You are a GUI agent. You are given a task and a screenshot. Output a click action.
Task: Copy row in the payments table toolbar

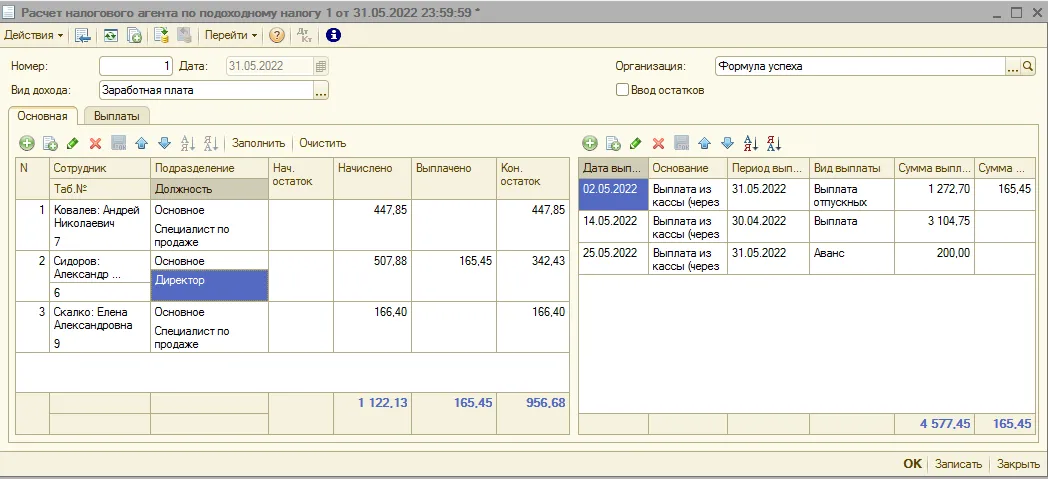coord(613,143)
